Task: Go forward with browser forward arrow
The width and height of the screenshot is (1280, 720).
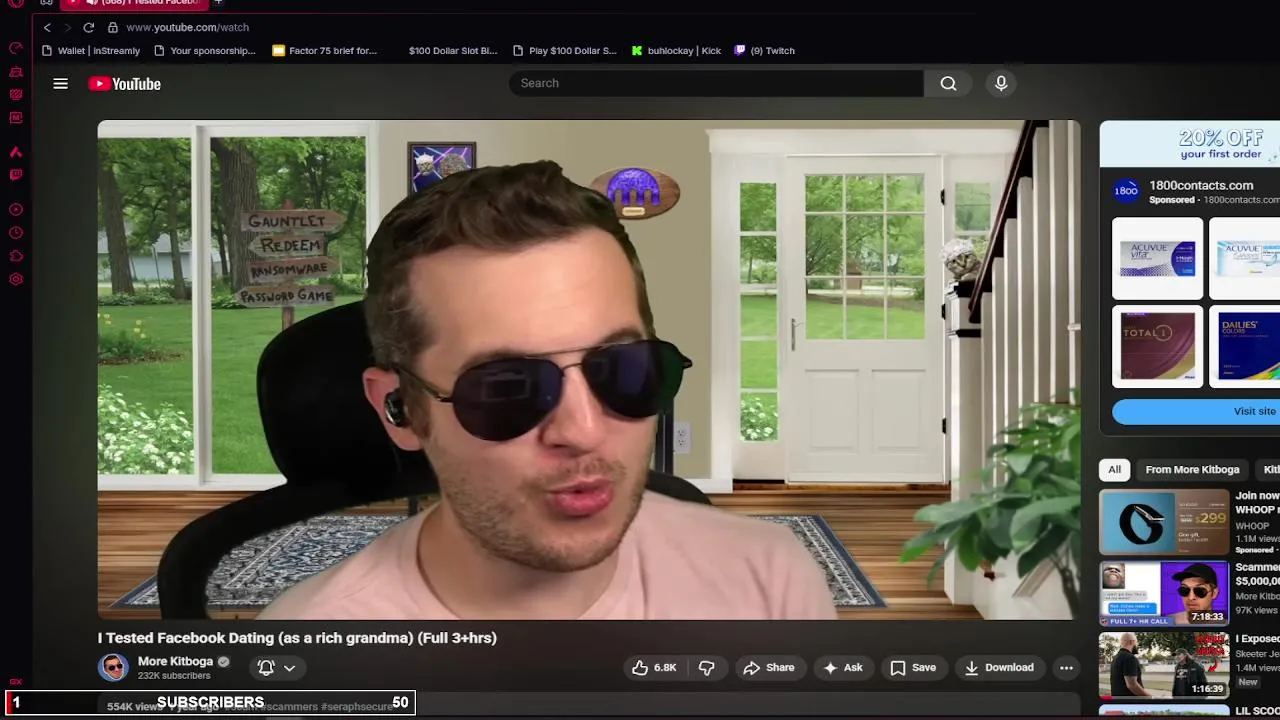Action: pyautogui.click(x=67, y=27)
